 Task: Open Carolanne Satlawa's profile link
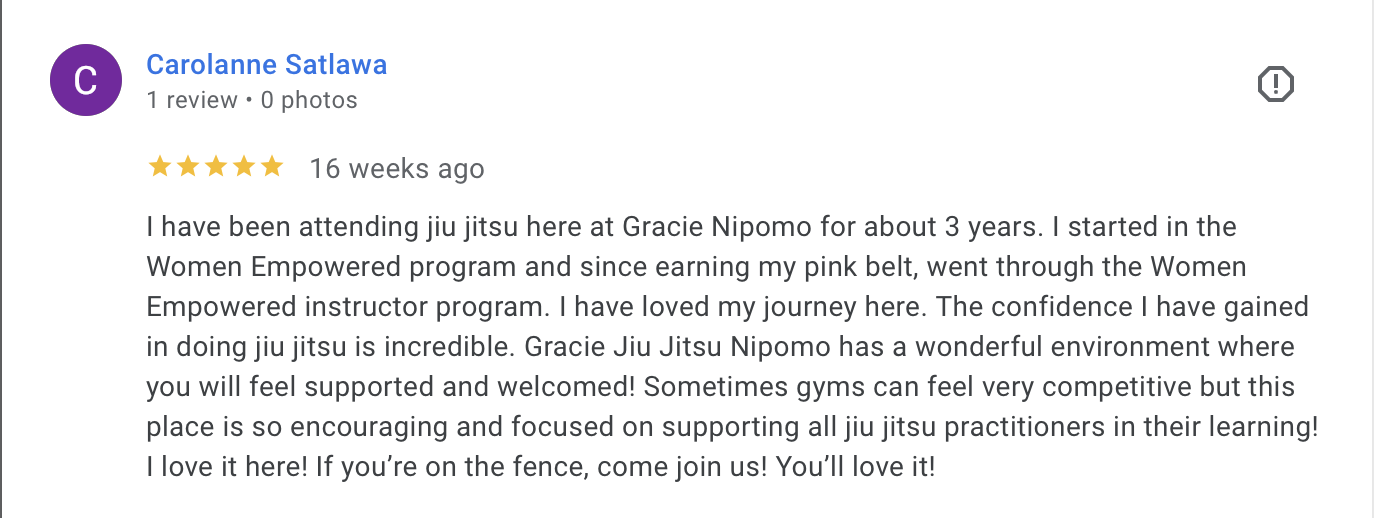point(266,65)
